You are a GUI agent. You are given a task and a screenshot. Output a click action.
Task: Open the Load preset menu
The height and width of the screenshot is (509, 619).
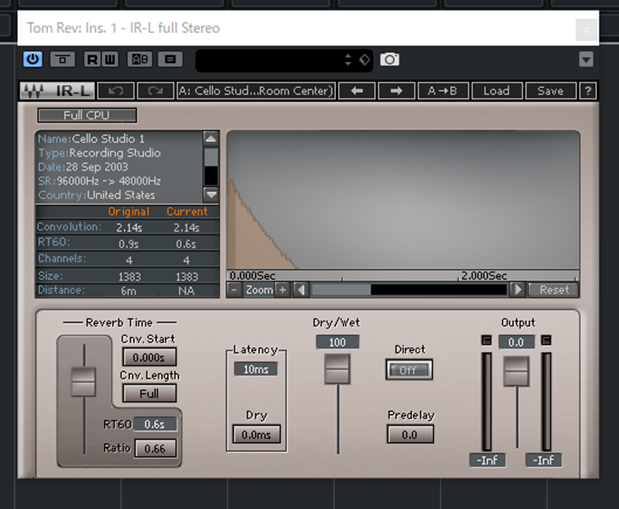(x=496, y=91)
